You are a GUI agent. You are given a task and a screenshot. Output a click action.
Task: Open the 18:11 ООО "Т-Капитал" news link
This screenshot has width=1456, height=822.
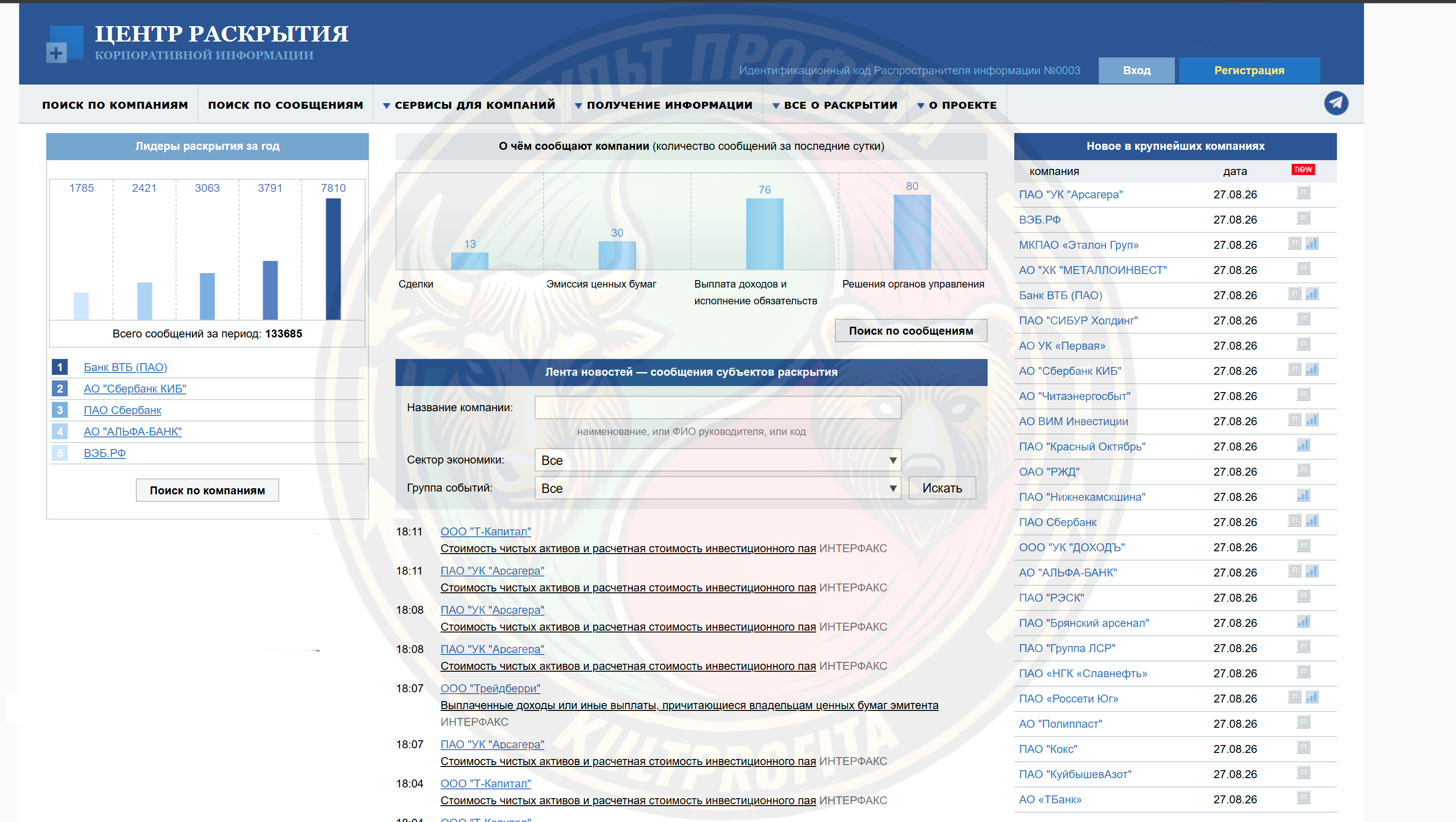tap(486, 531)
